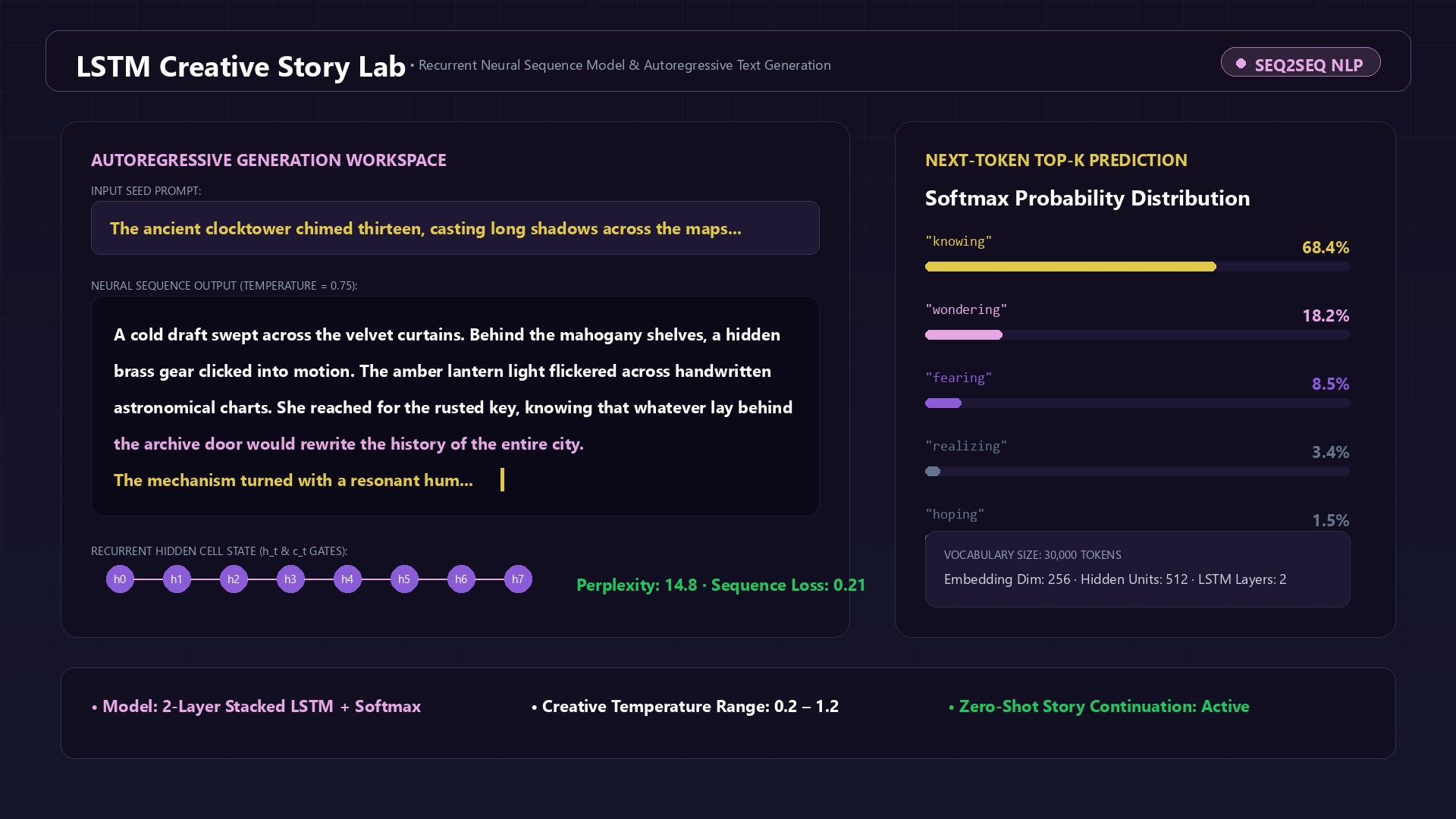Click the Model: 2-Layer Stacked LSTM text
The height and width of the screenshot is (819, 1456).
(x=256, y=706)
